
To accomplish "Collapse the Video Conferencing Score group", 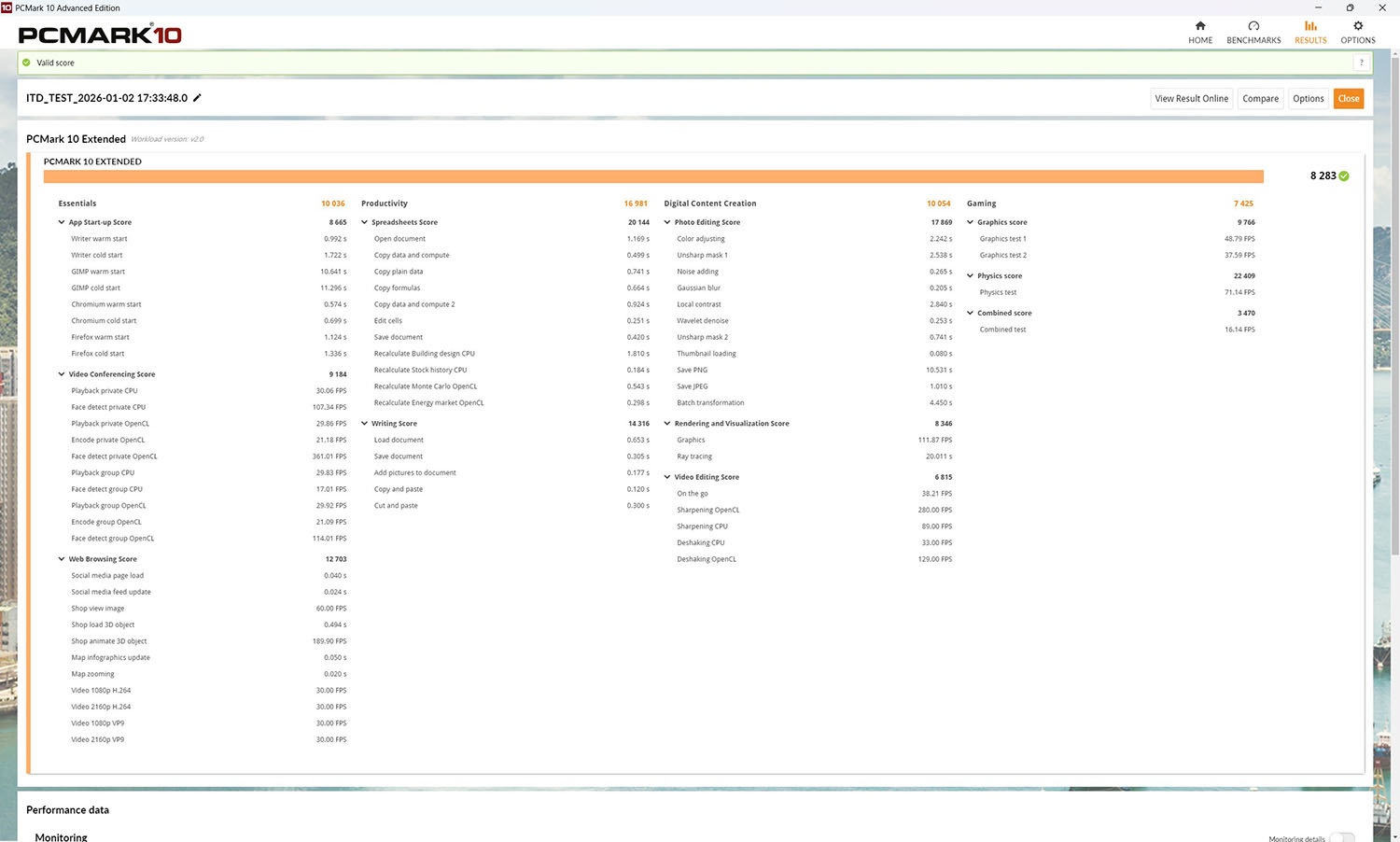I will (x=62, y=374).
